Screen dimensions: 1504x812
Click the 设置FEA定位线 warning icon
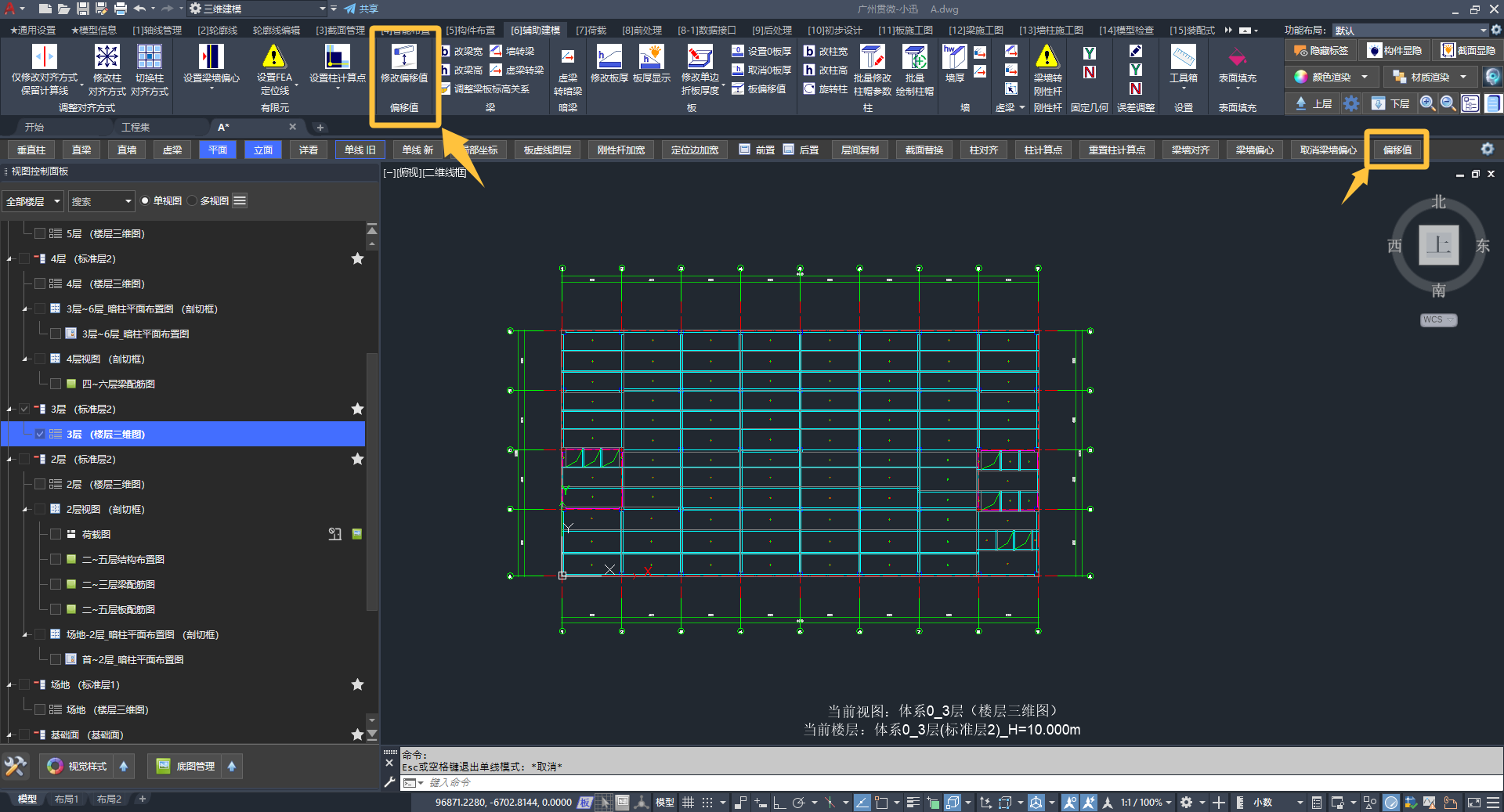273,58
